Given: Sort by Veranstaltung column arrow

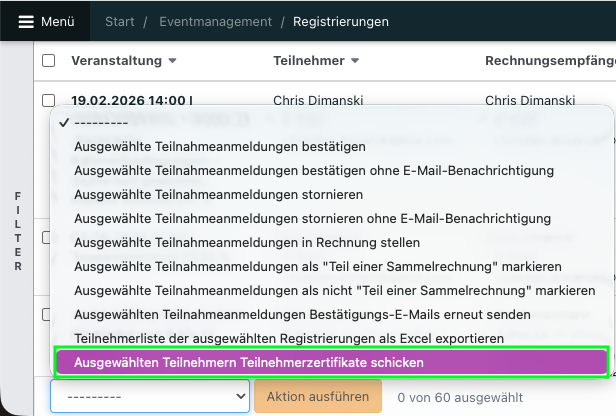Looking at the screenshot, I should (172, 61).
